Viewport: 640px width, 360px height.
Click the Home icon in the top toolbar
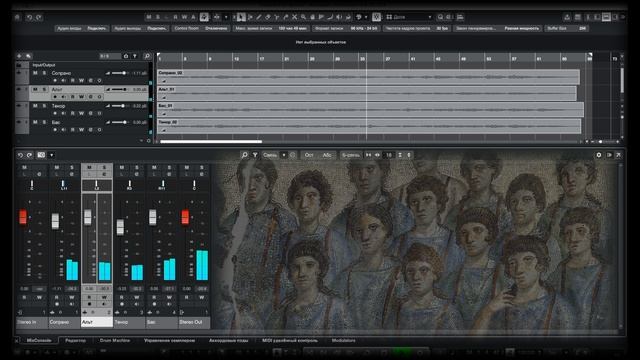click(x=17, y=17)
